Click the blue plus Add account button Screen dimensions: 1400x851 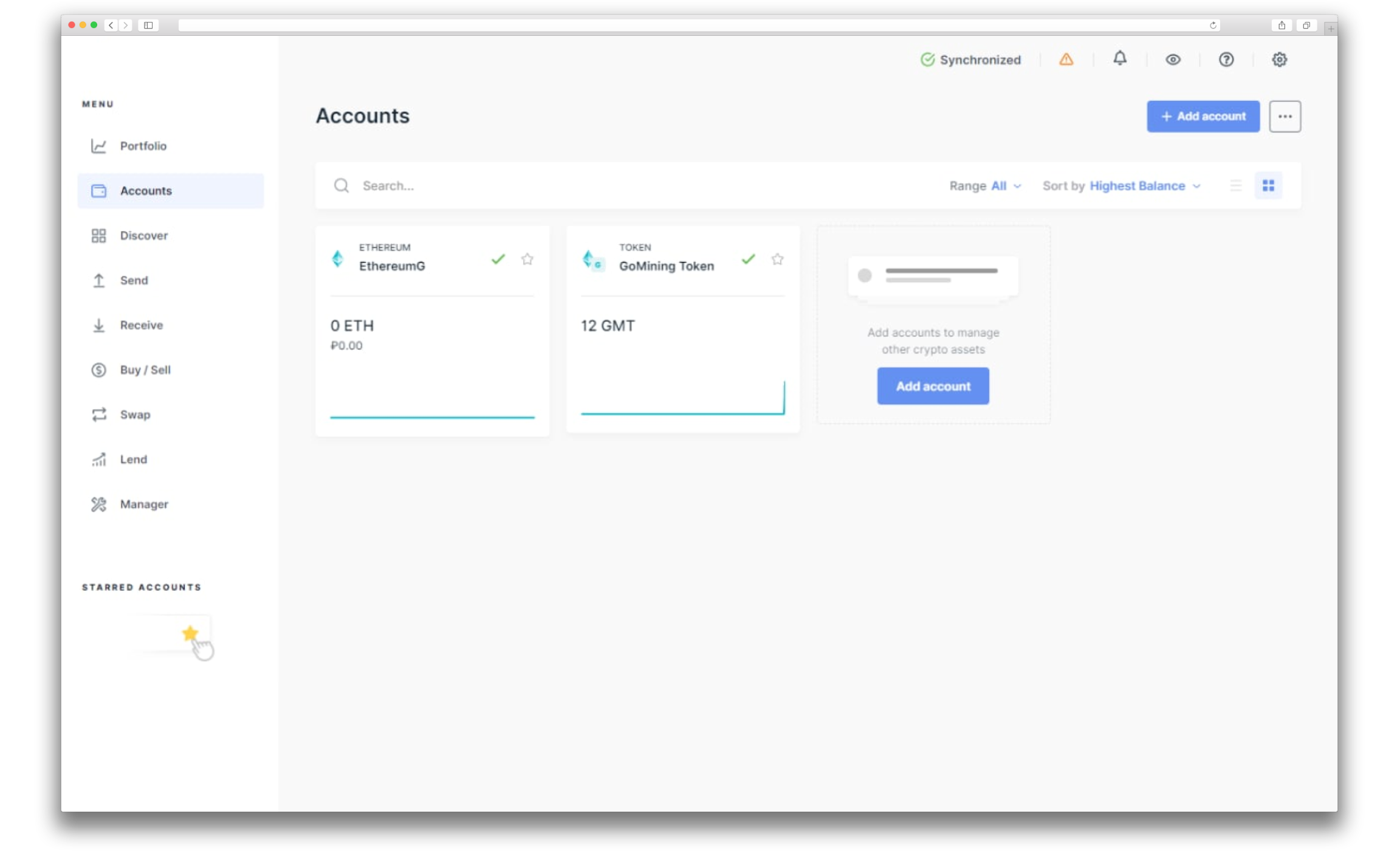click(x=1203, y=116)
